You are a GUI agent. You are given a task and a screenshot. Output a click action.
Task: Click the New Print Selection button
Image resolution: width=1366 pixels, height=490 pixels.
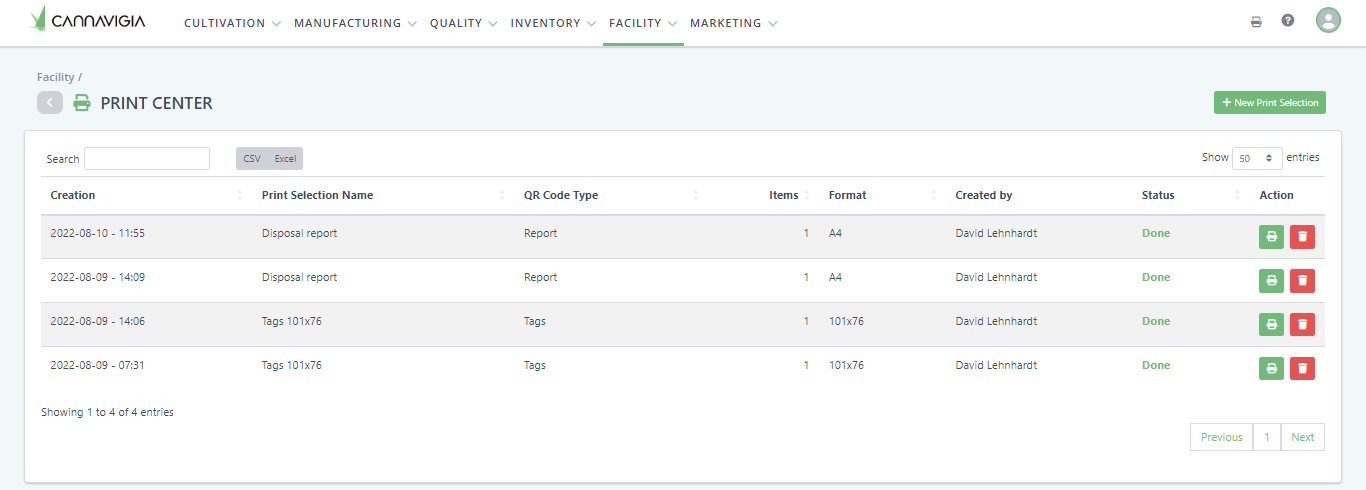1269,102
